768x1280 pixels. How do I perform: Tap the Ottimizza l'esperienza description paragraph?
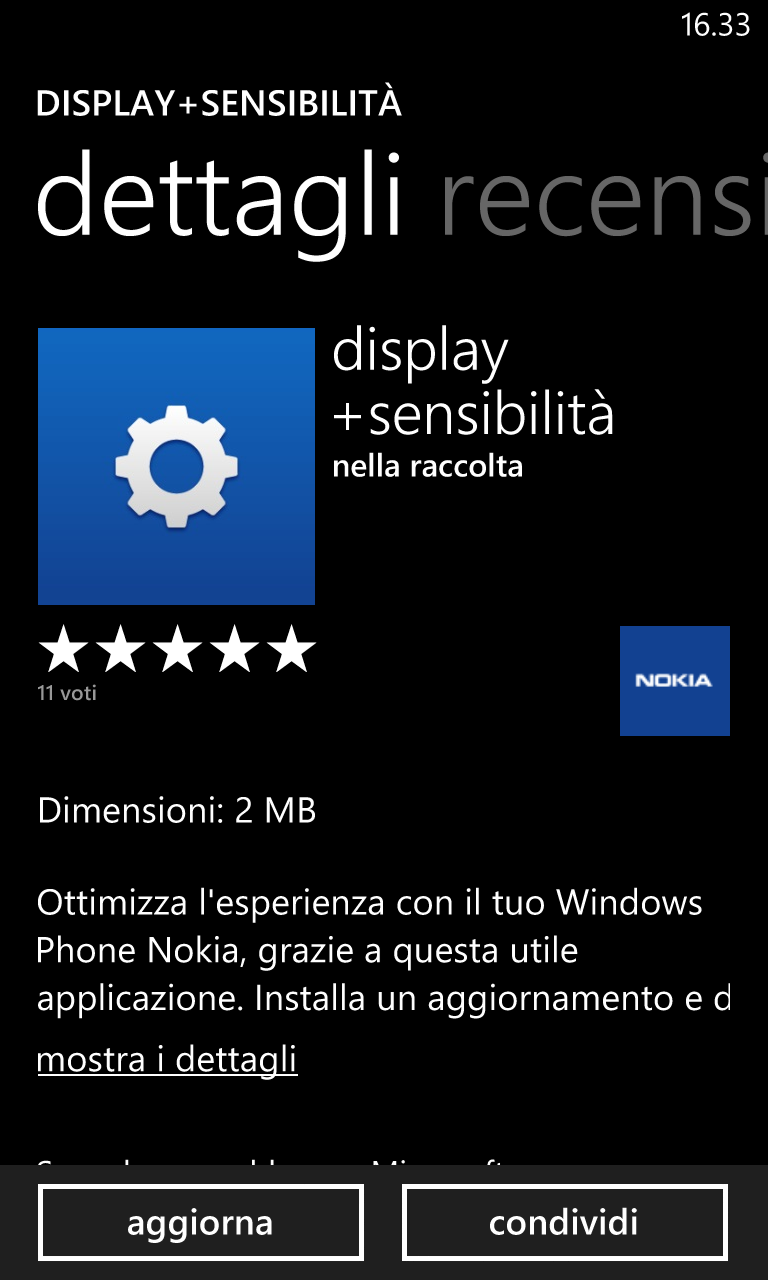click(x=384, y=951)
